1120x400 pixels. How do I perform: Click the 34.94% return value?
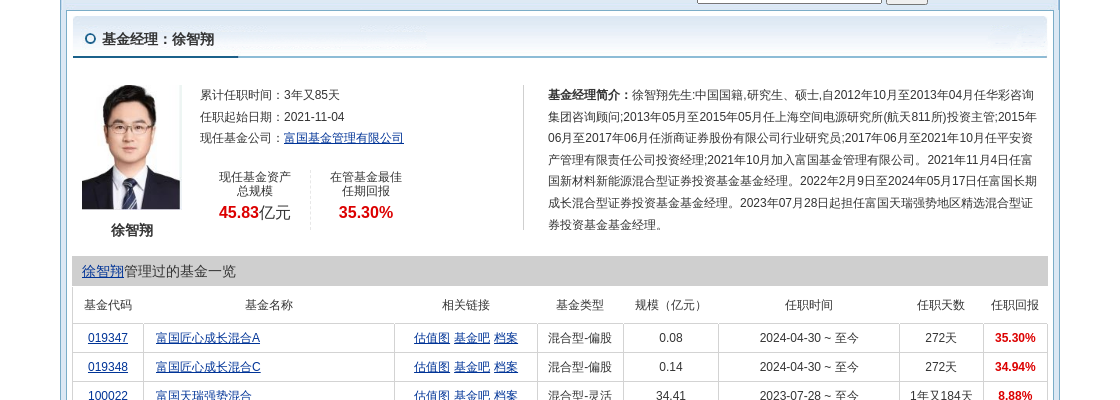(1015, 367)
